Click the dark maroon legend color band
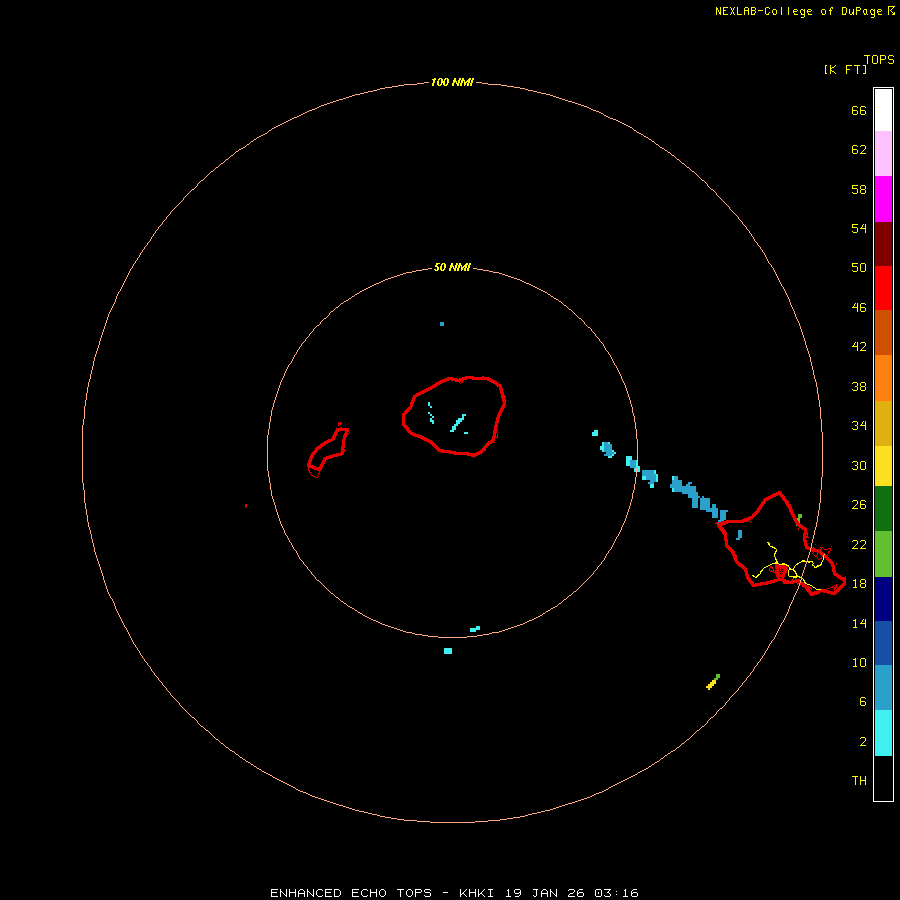 (883, 244)
